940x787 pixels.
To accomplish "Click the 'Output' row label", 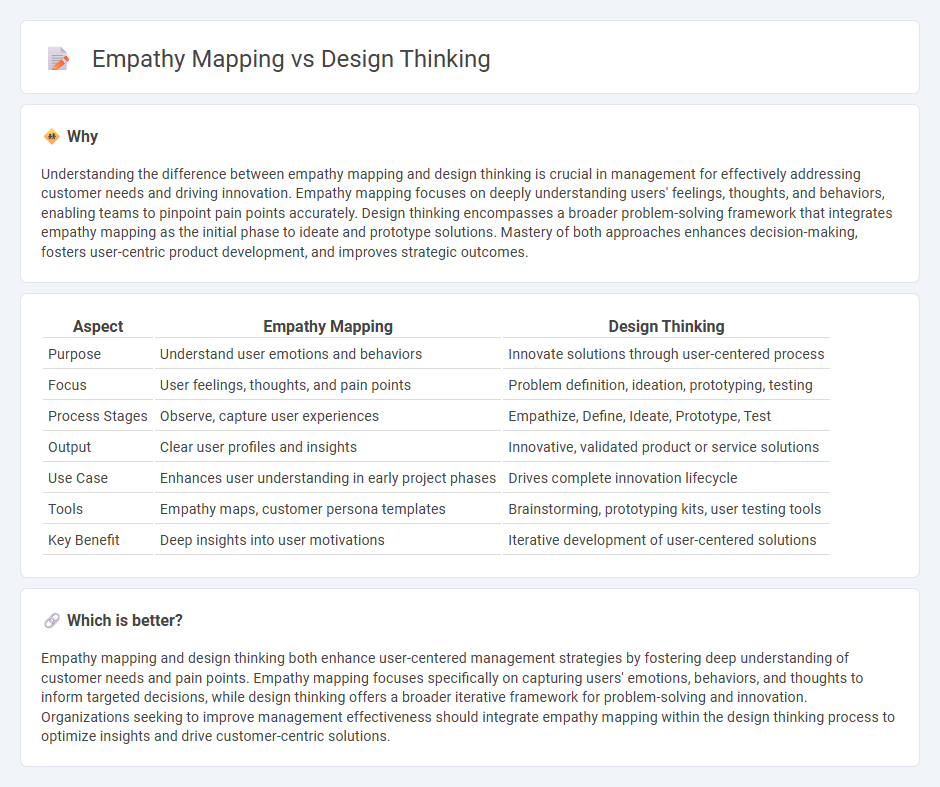I will click(70, 447).
